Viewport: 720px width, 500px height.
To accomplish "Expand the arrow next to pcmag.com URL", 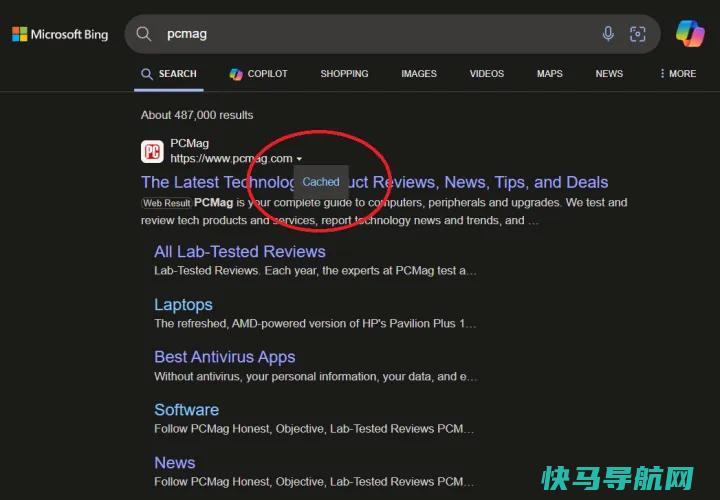I will (x=299, y=159).
